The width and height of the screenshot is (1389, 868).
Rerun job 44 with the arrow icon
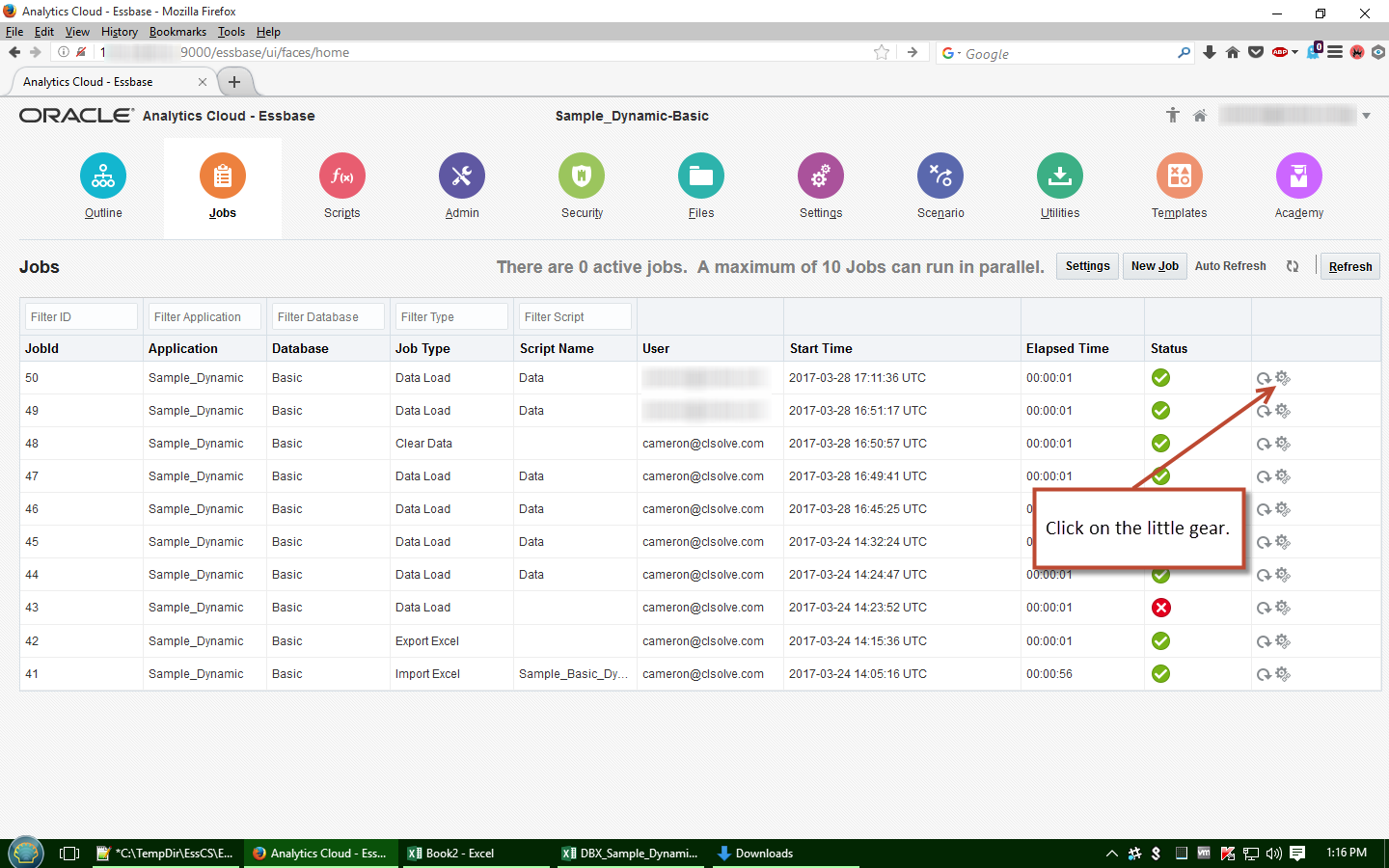[1264, 576]
